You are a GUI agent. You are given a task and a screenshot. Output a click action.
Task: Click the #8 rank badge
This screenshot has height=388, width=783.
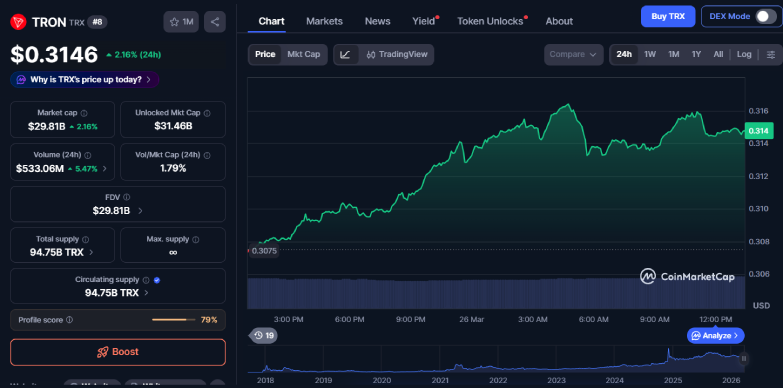97,22
